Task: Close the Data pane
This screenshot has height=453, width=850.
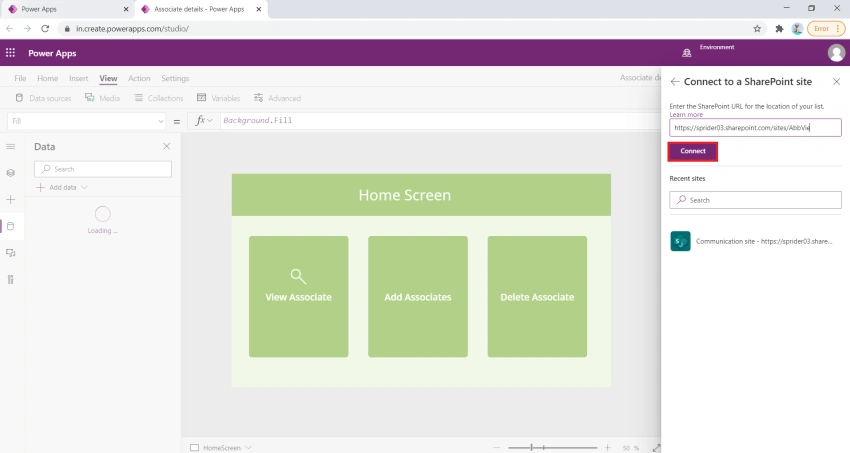Action: (x=166, y=146)
